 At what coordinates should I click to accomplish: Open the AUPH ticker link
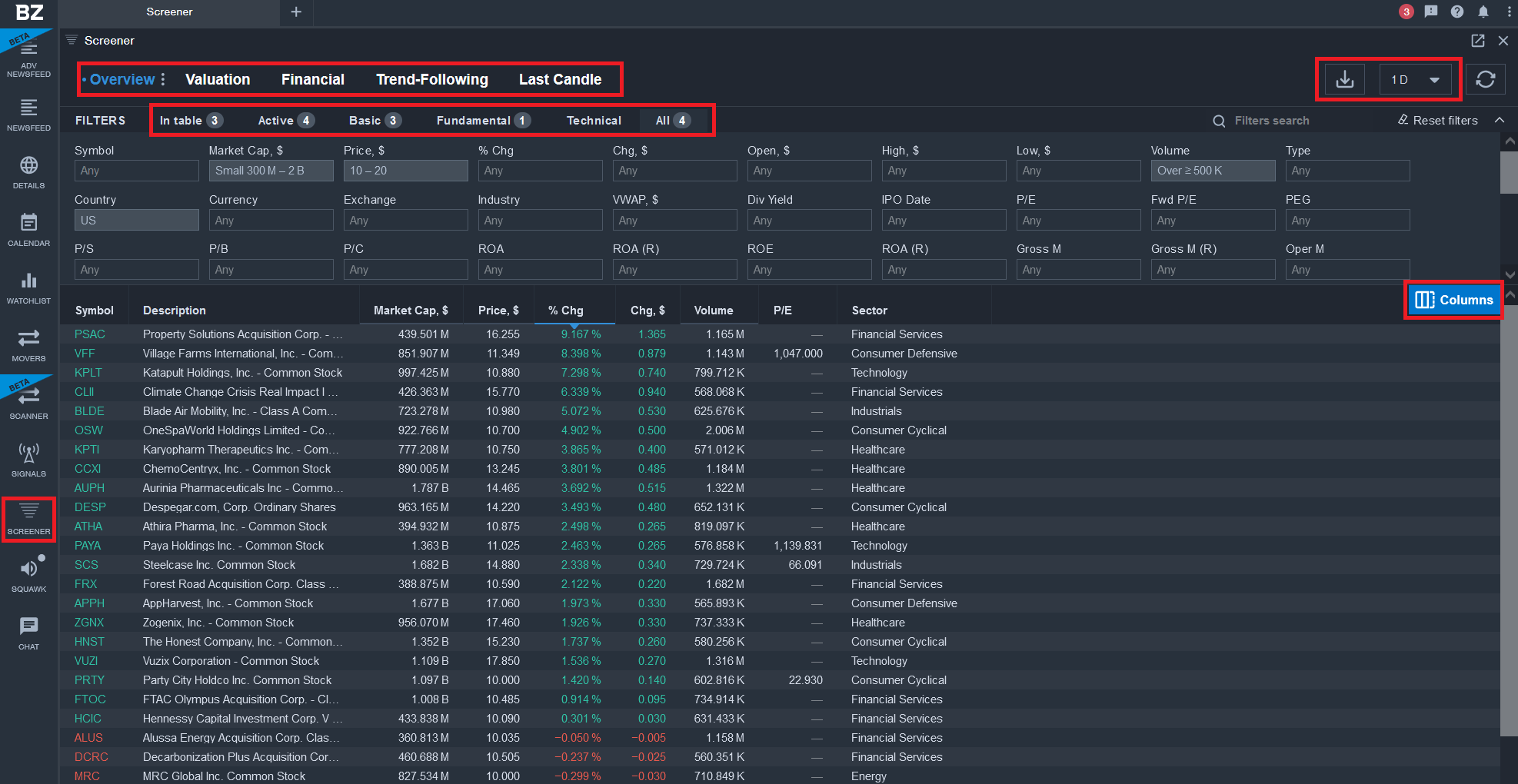(x=89, y=488)
